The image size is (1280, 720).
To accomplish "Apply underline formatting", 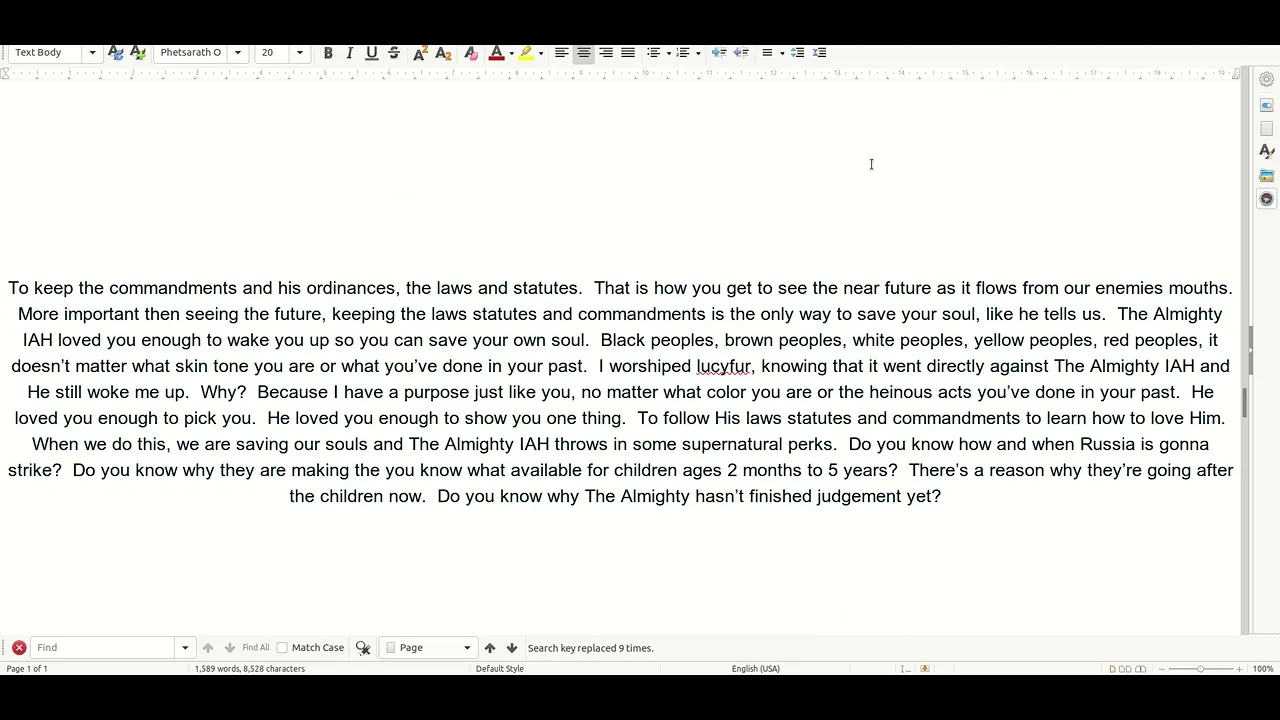I will tap(372, 53).
